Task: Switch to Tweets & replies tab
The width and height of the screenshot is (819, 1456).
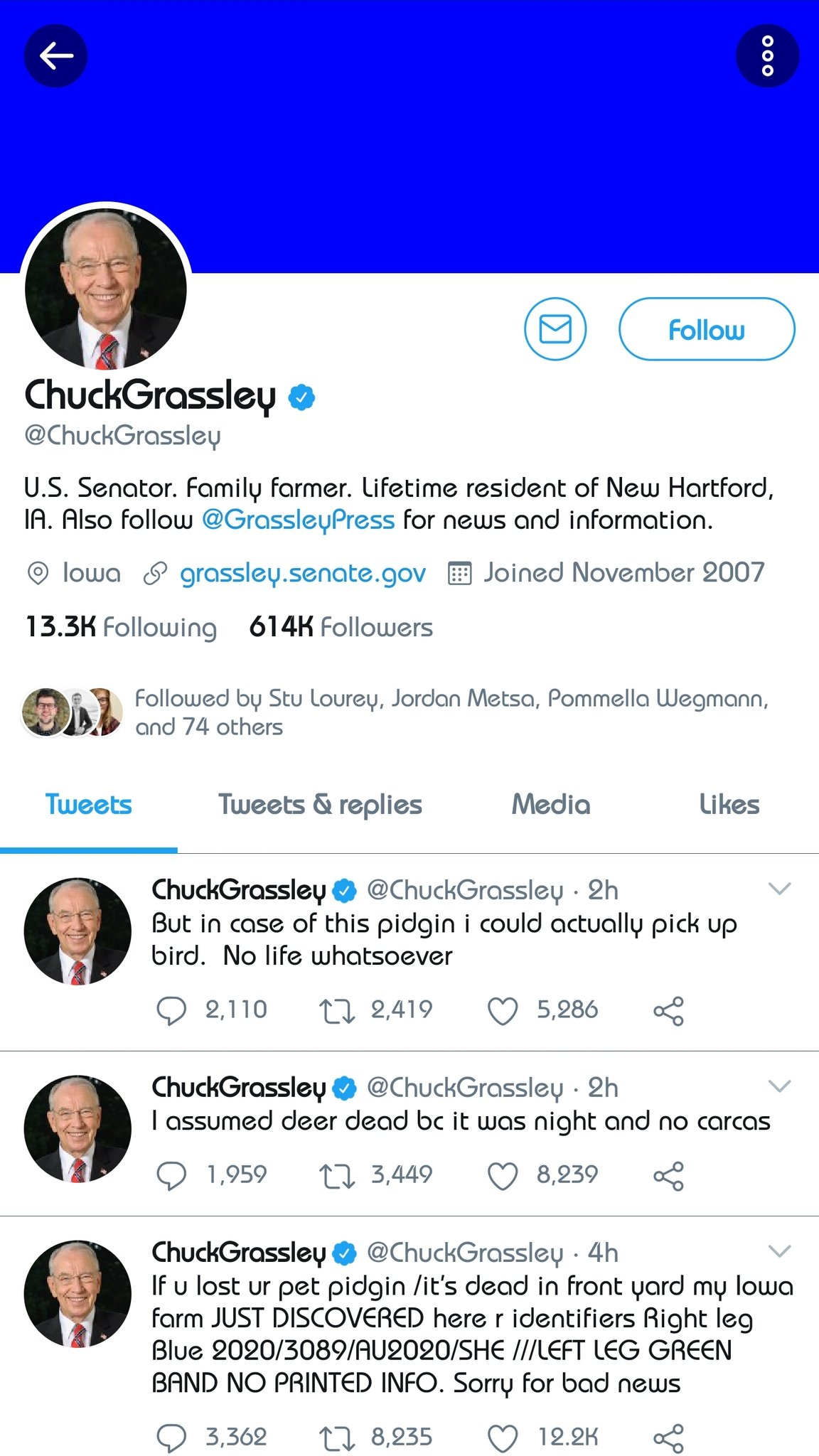Action: [320, 805]
